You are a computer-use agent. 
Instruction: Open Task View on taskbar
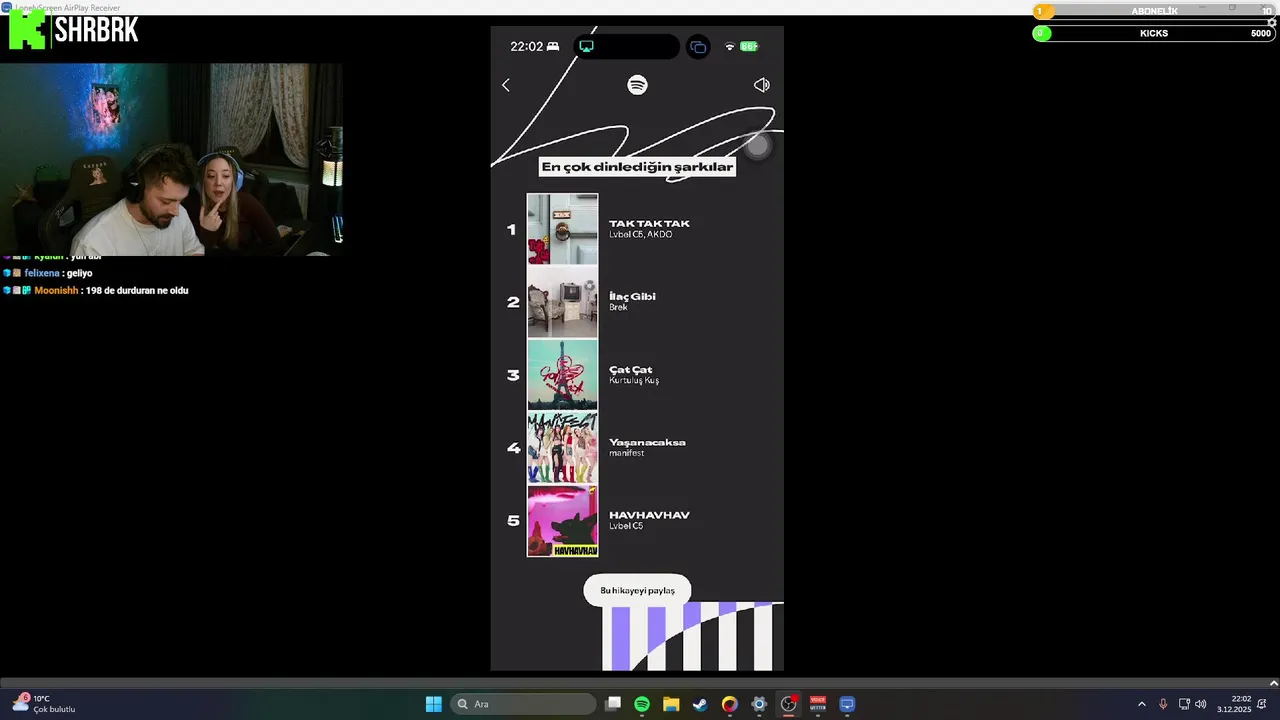pyautogui.click(x=613, y=704)
